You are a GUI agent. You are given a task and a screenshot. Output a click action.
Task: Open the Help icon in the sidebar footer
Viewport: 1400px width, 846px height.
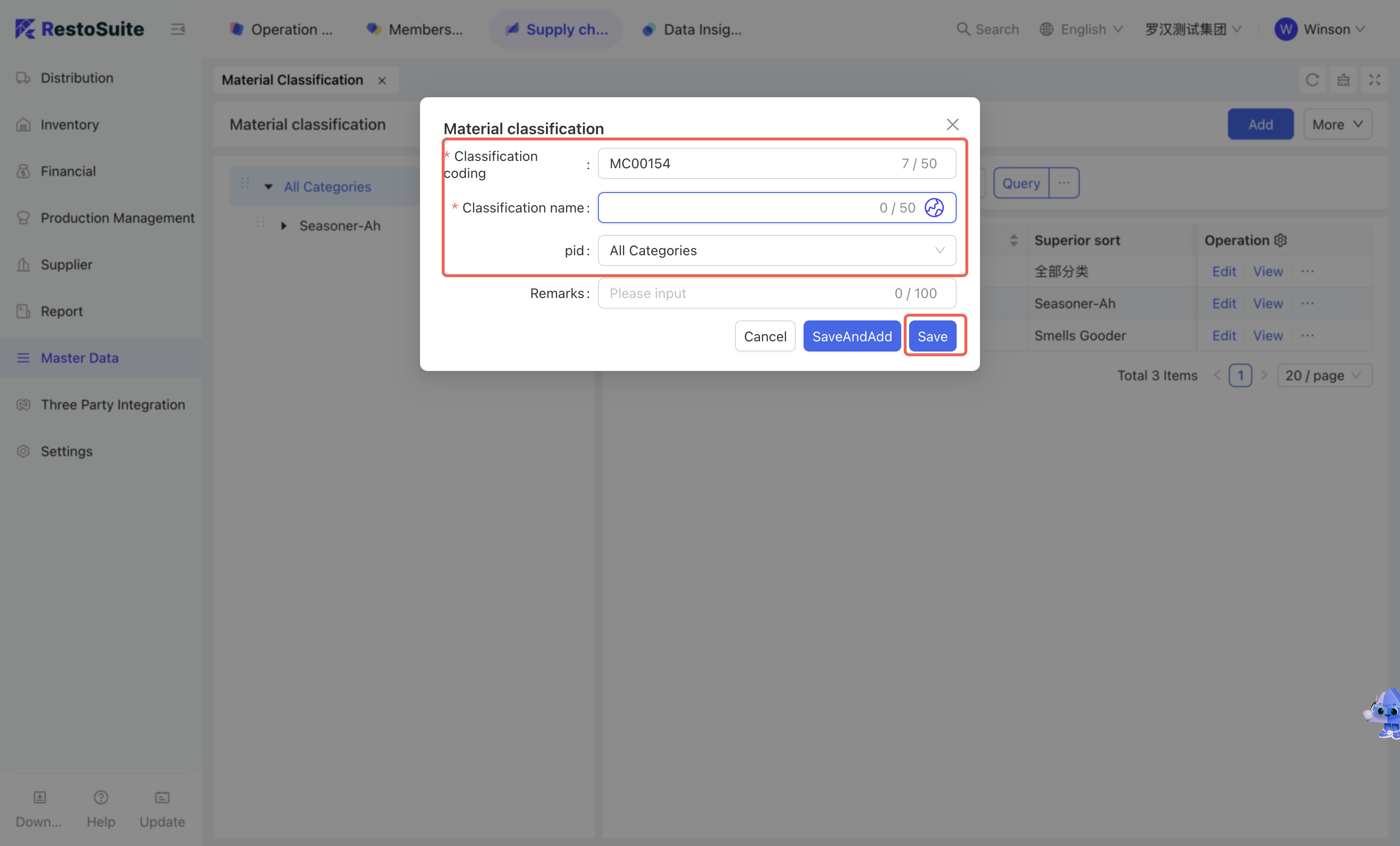pos(101,798)
